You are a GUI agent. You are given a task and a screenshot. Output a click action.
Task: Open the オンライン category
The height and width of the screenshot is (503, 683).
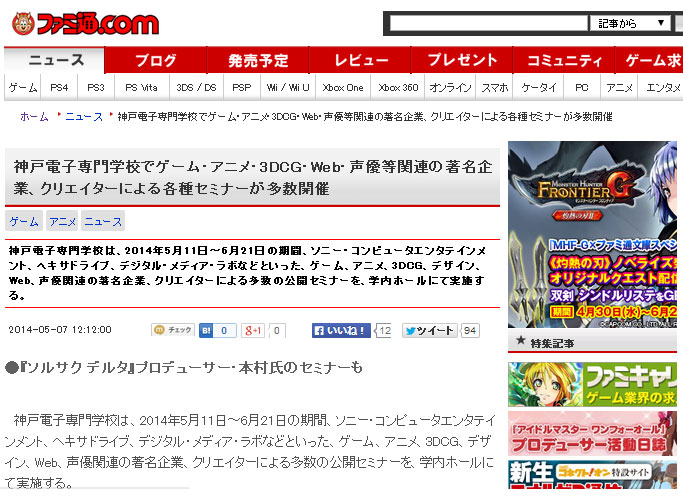pos(450,88)
